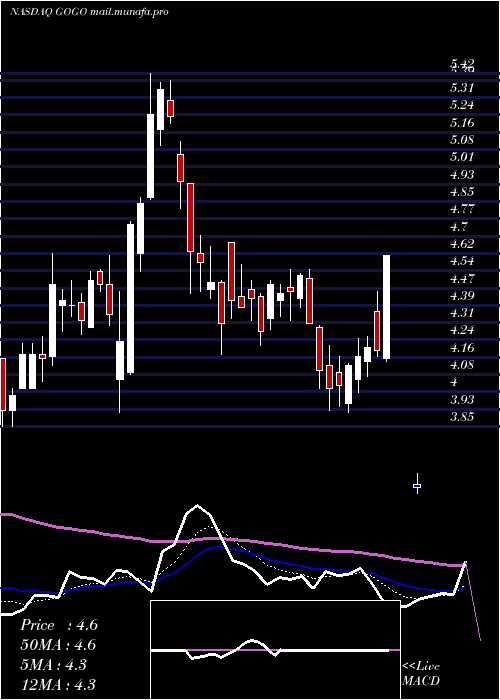Click the 'NASDAQ GOGO mail.munafa.pro' chart title
Image resolution: width=500 pixels, height=700 pixels.
89,12
